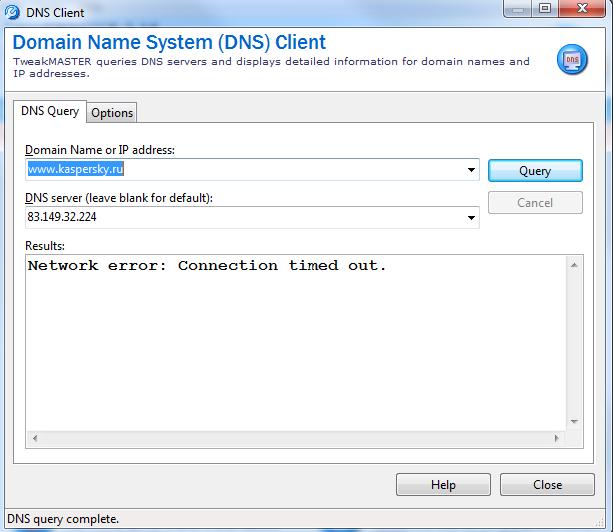Select the DNS Query tab

tap(50, 111)
